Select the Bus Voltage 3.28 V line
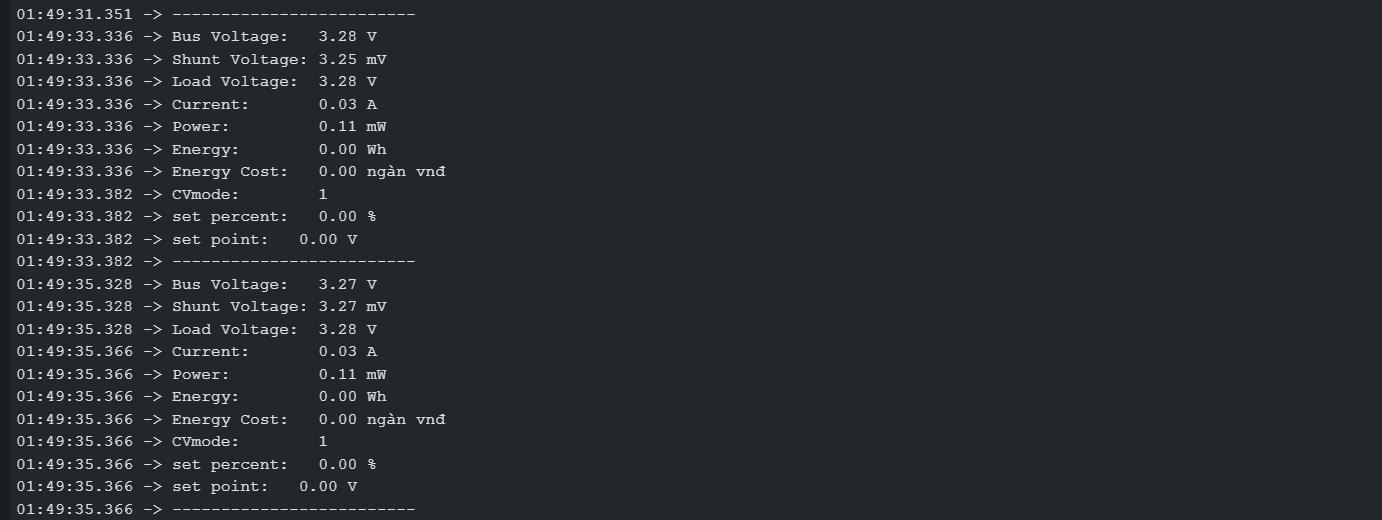This screenshot has width=1382, height=520. coord(196,37)
